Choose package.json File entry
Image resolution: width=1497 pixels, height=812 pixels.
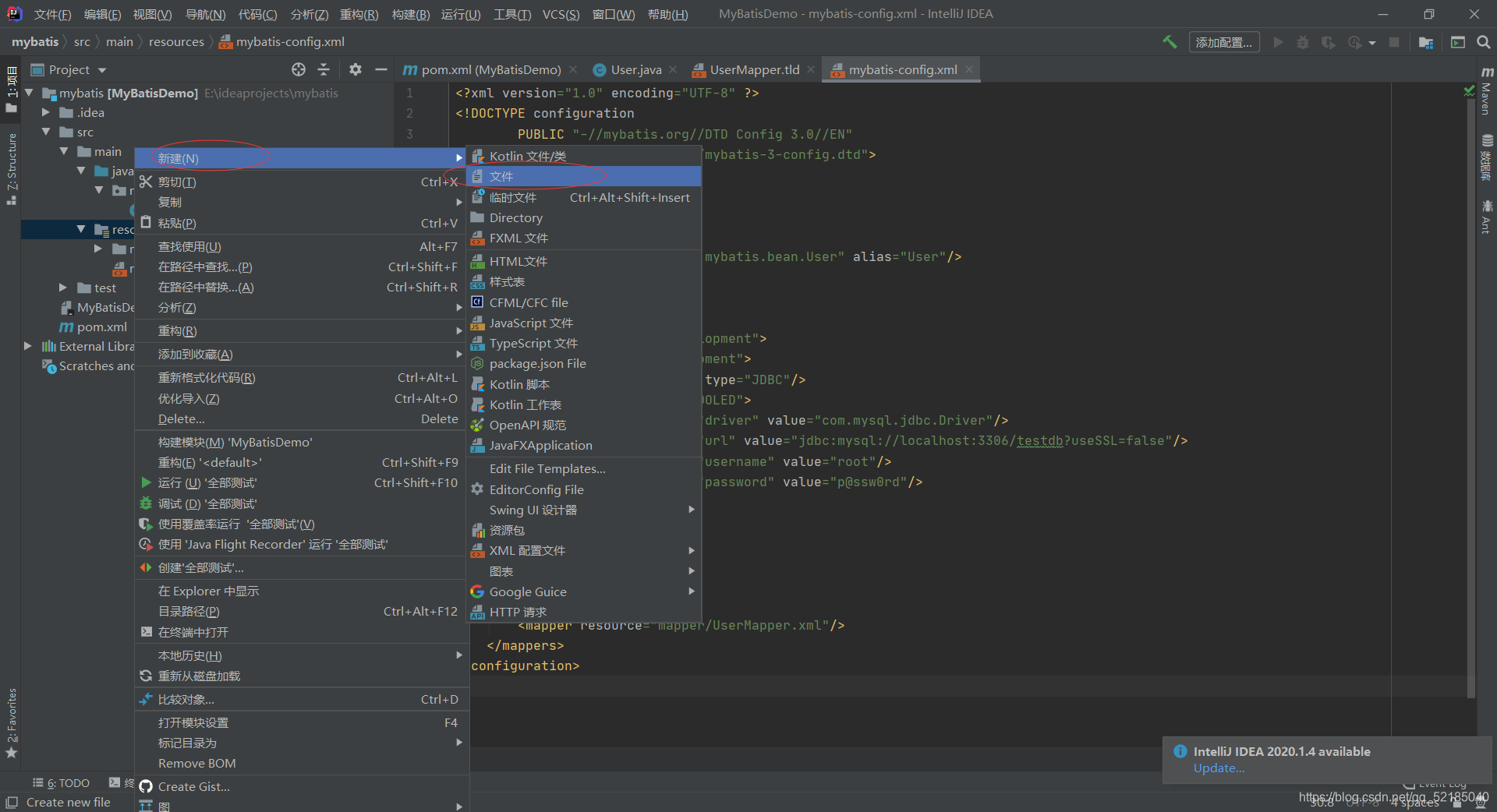pyautogui.click(x=583, y=363)
